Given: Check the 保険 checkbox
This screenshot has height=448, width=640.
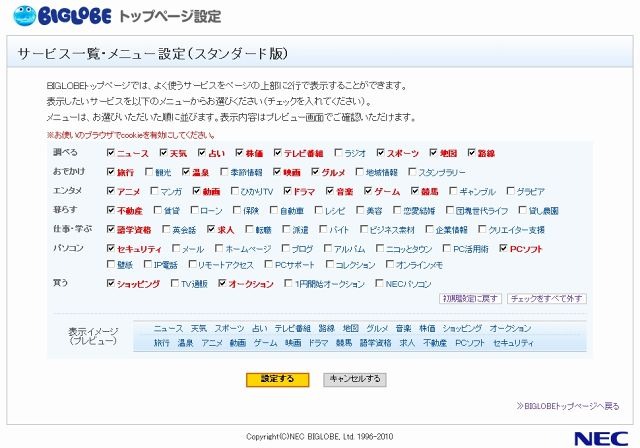Looking at the screenshot, I should click(237, 210).
